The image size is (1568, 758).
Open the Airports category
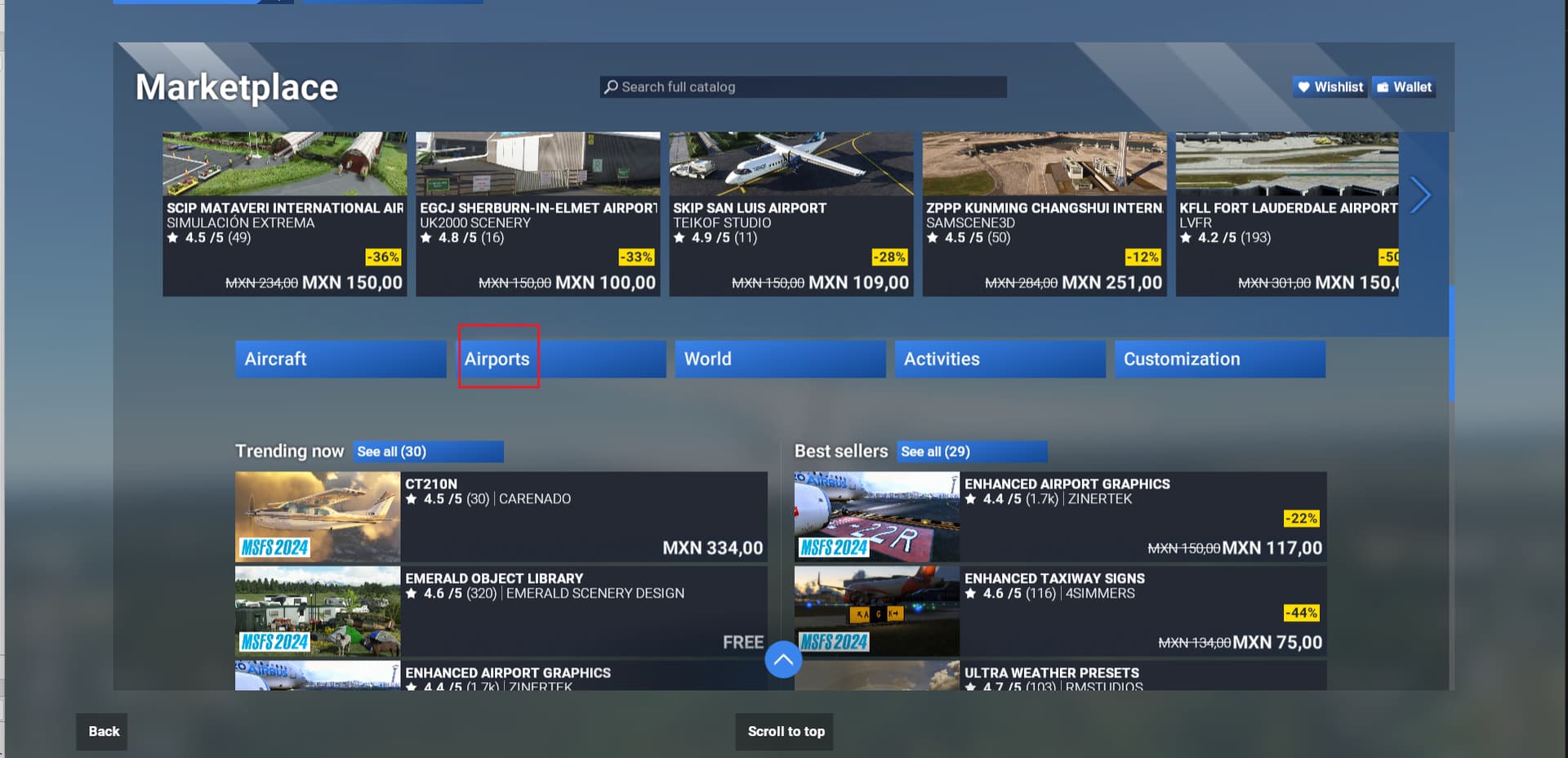coord(560,359)
